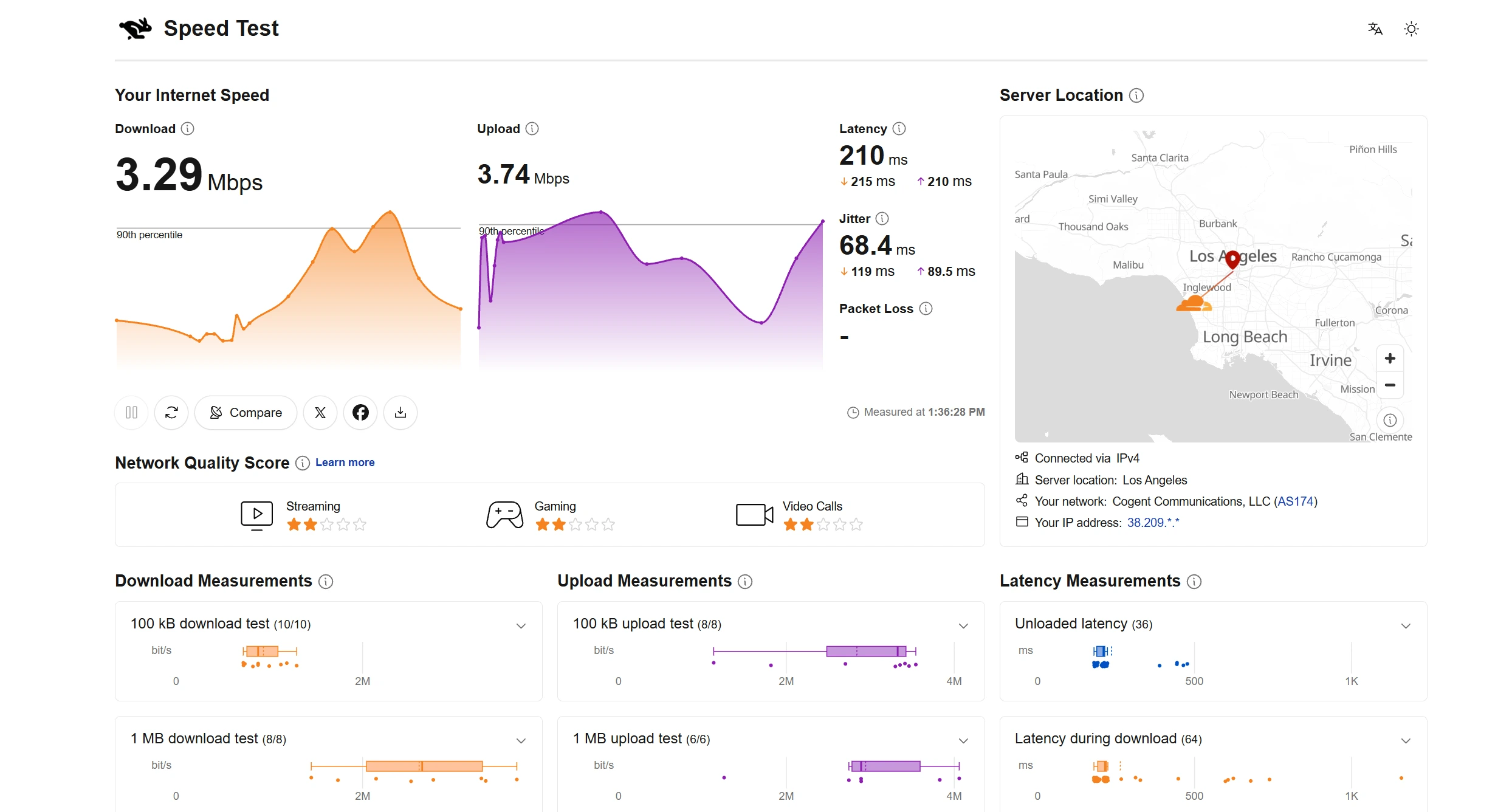Click the 3.29 Mbps download value
The height and width of the screenshot is (812, 1512).
point(189,175)
